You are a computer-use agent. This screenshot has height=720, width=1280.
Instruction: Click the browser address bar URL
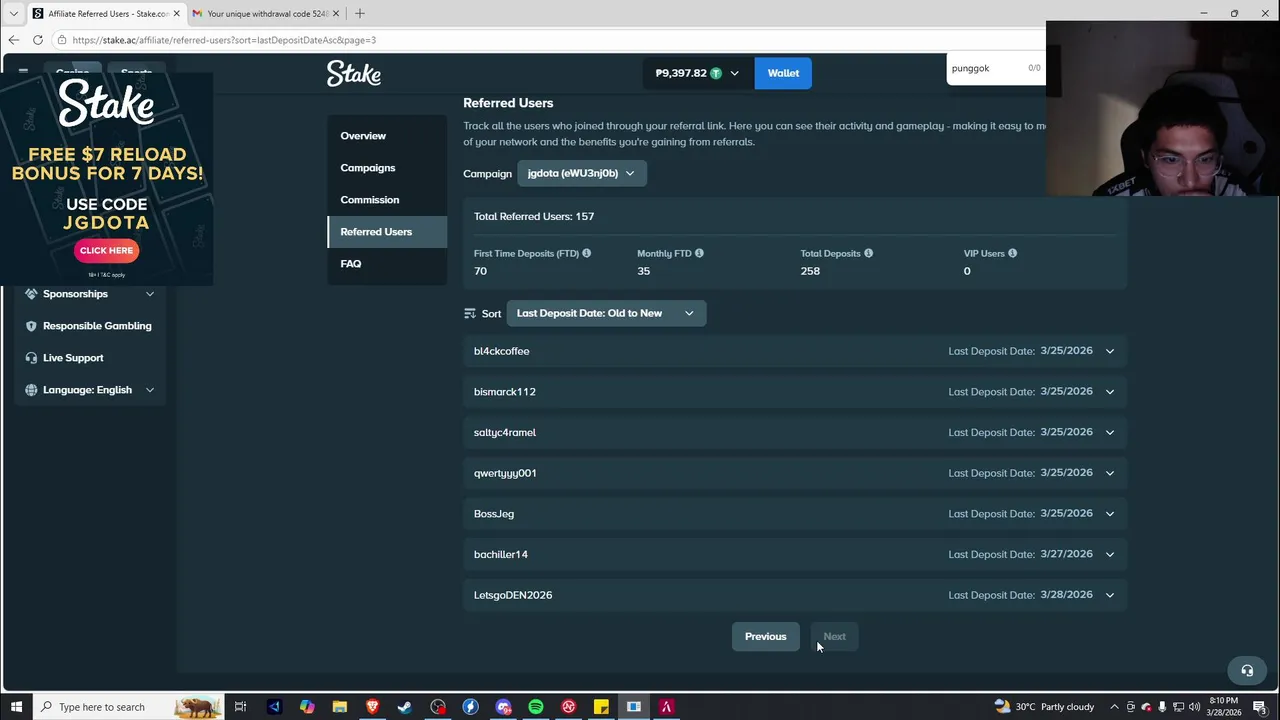point(224,40)
